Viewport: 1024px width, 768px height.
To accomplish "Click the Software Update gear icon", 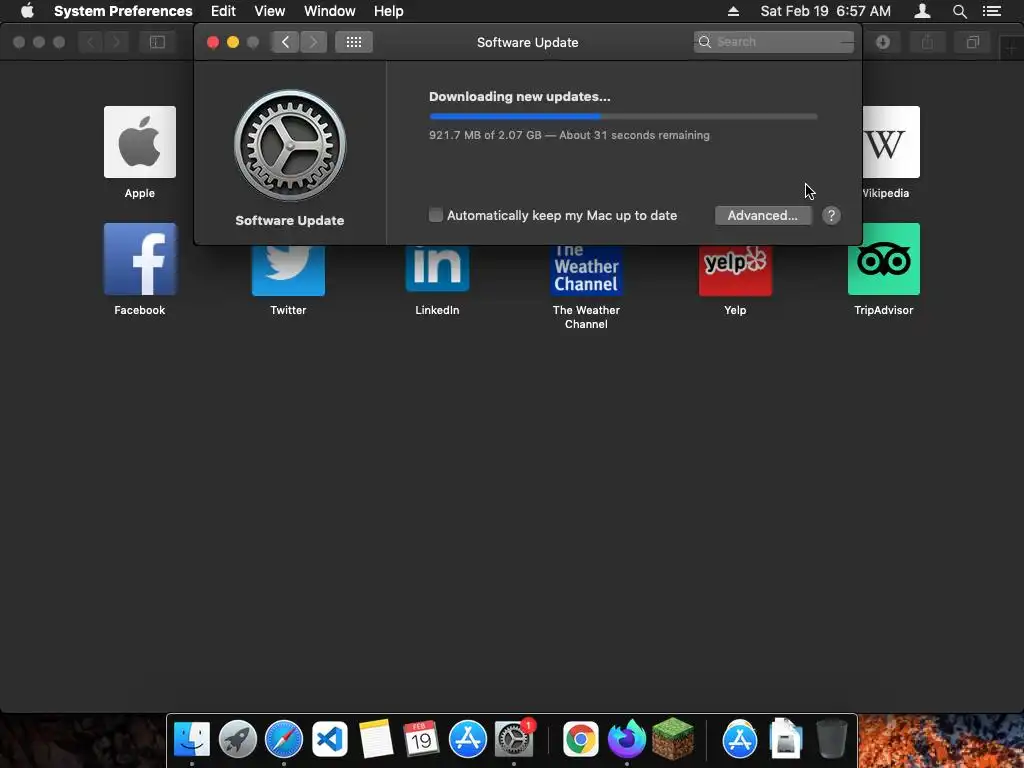I will click(290, 145).
